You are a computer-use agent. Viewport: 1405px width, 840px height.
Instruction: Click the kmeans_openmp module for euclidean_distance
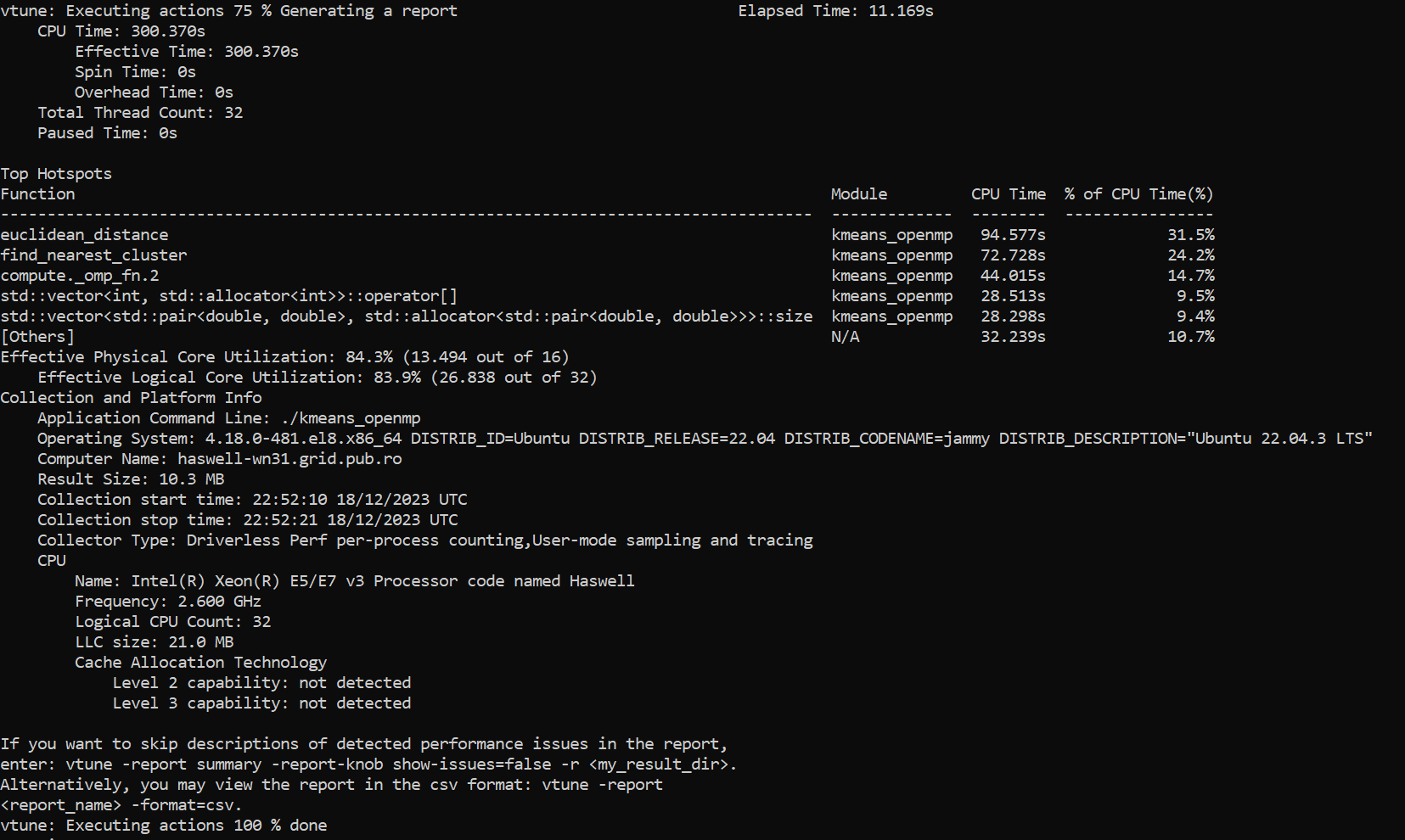click(x=891, y=235)
